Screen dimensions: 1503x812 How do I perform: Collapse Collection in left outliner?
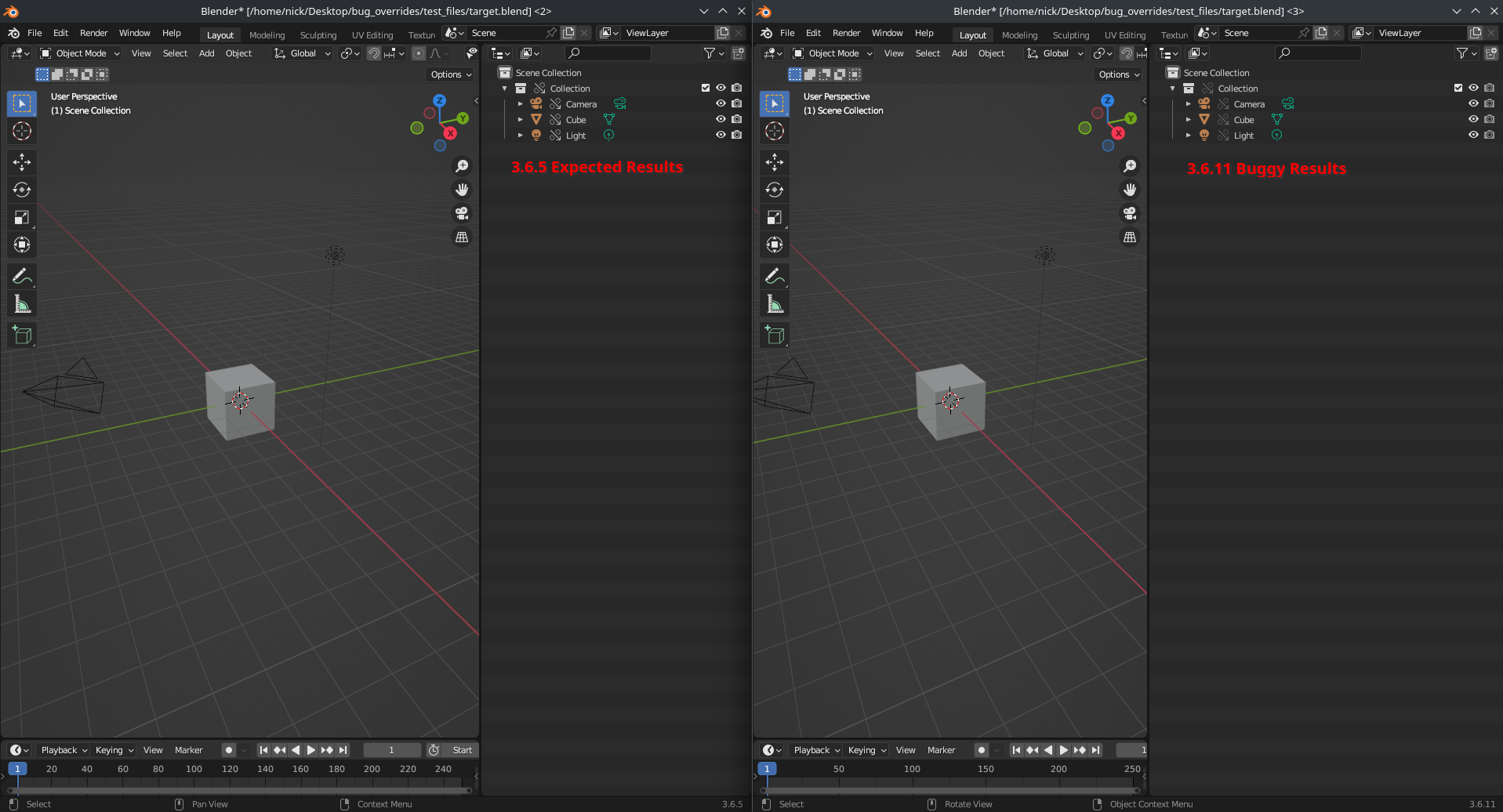505,89
